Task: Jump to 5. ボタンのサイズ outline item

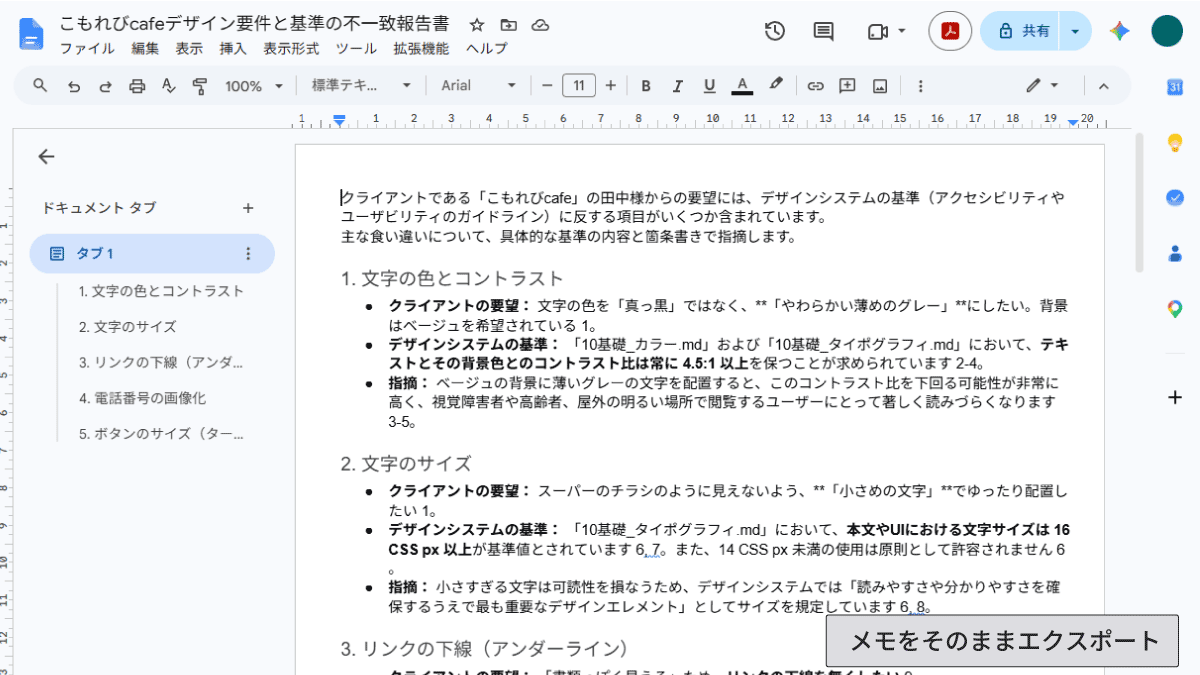Action: pyautogui.click(x=161, y=434)
